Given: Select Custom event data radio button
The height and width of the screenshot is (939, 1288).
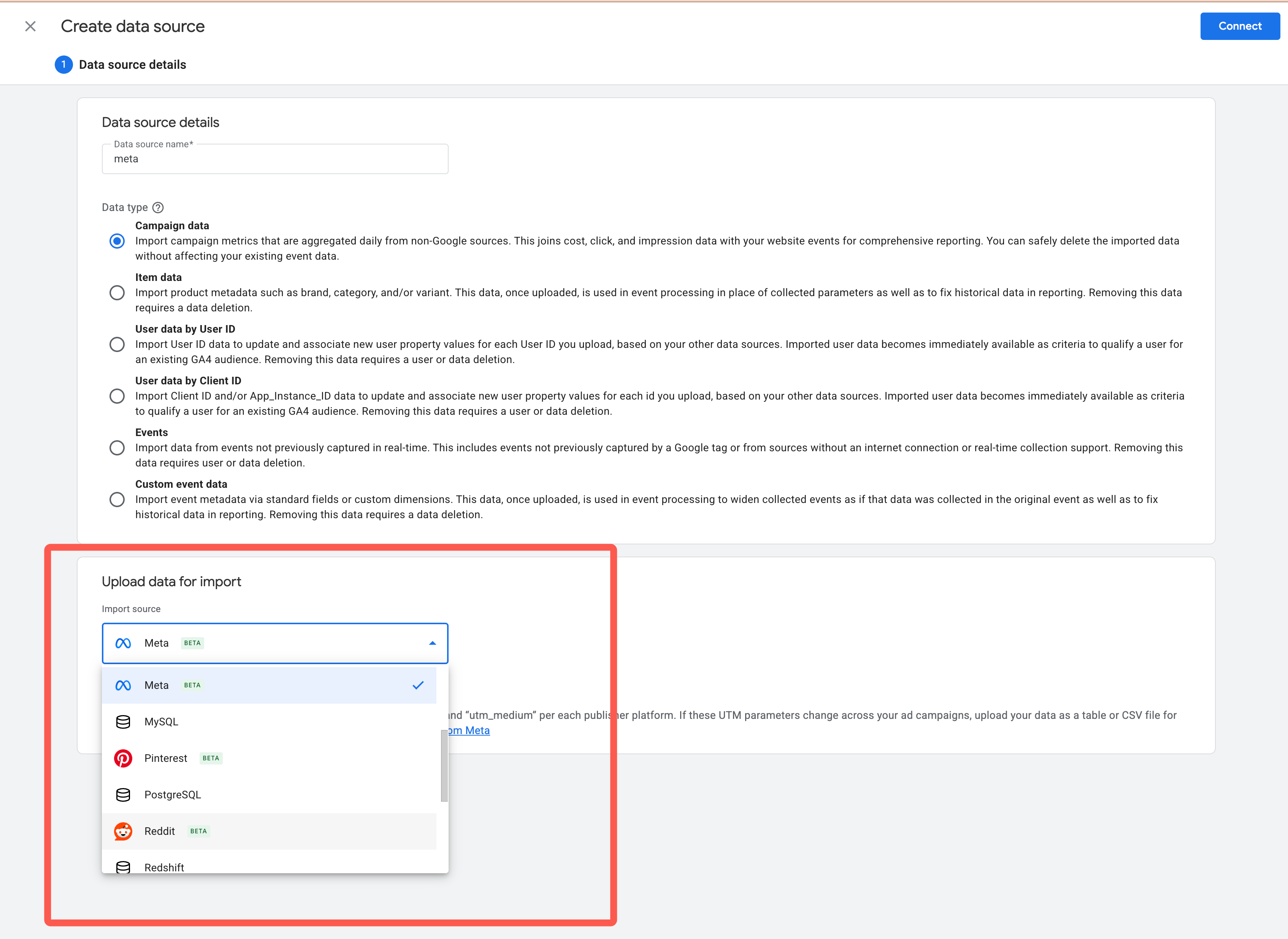Looking at the screenshot, I should point(117,500).
